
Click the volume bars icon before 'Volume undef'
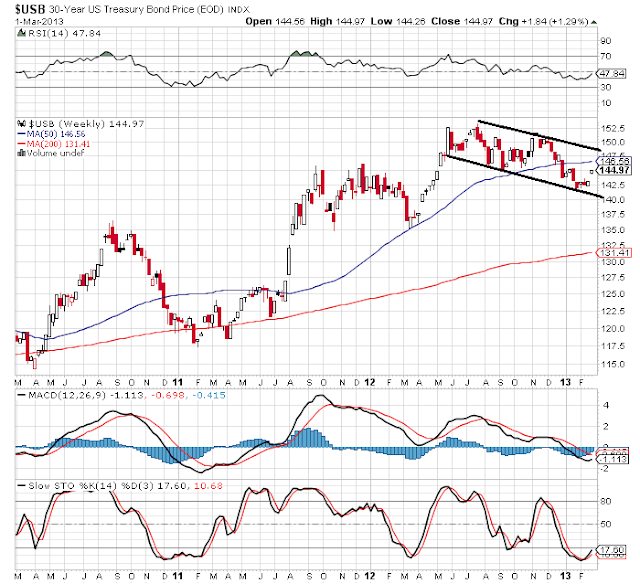[22, 153]
